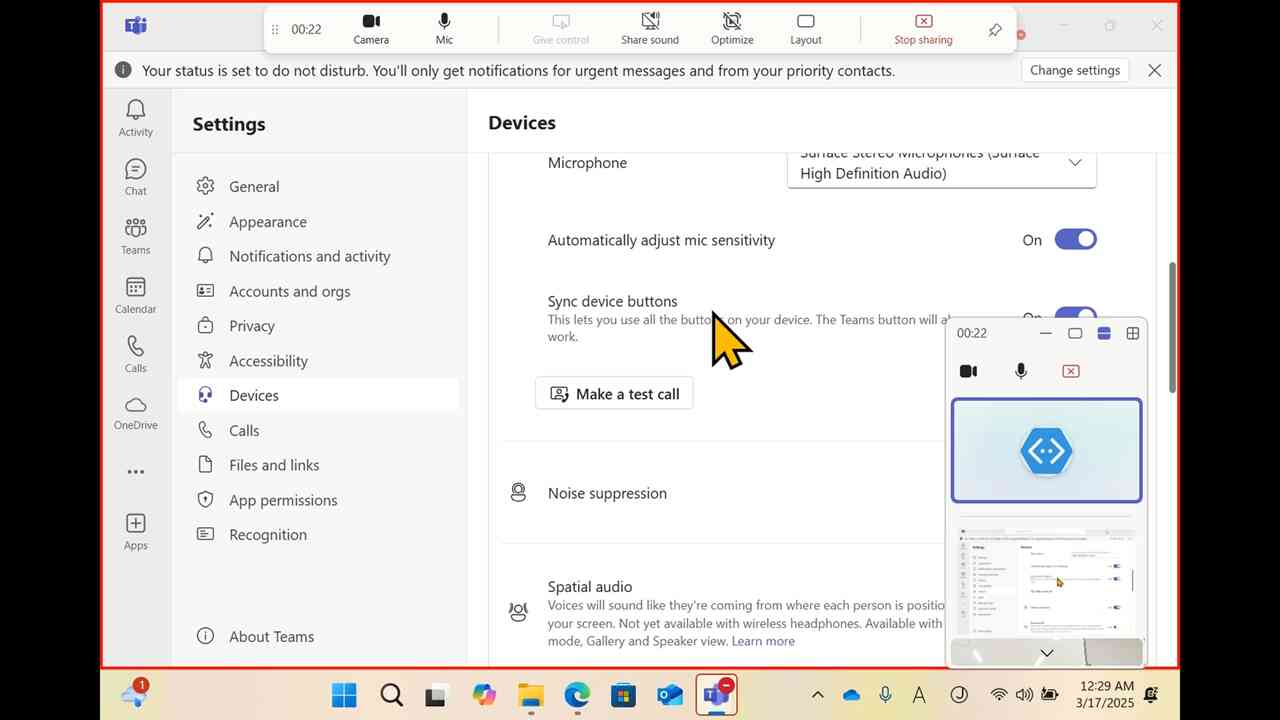Screen dimensions: 1280x720
Task: Click the Teams logo at top left
Action: 136,26
